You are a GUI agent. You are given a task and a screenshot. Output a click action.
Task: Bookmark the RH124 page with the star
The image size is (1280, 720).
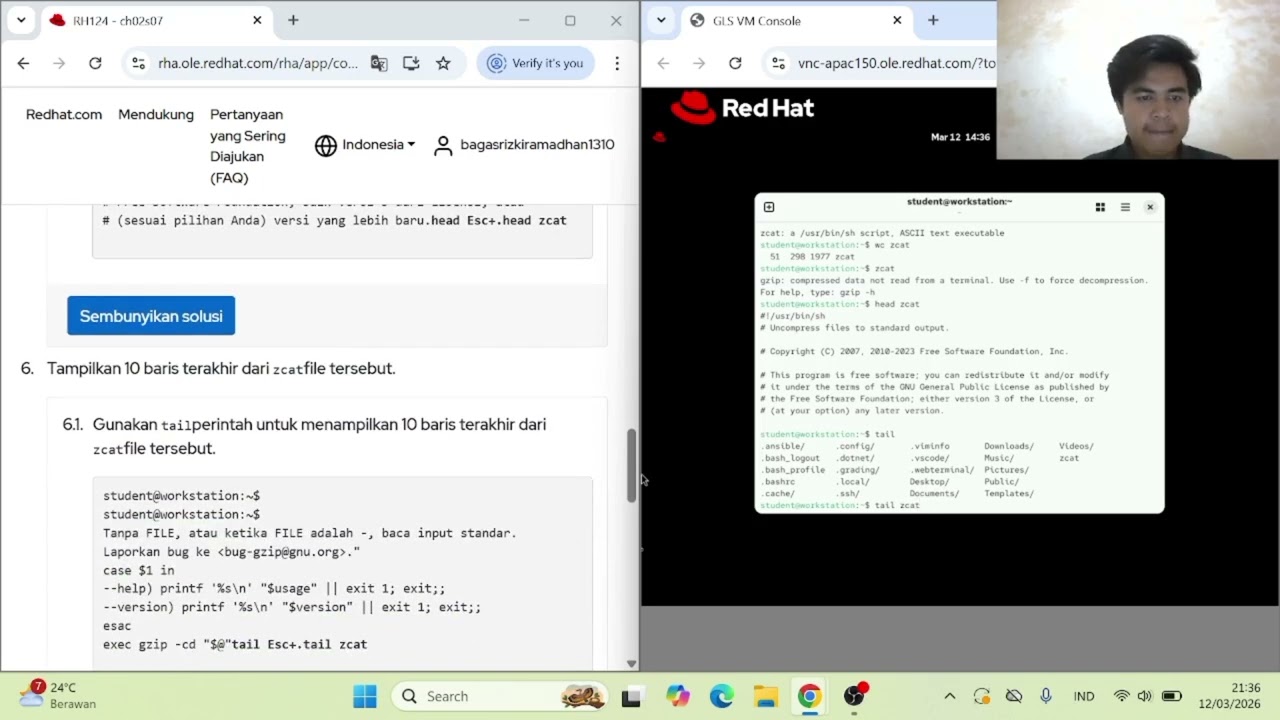[443, 63]
